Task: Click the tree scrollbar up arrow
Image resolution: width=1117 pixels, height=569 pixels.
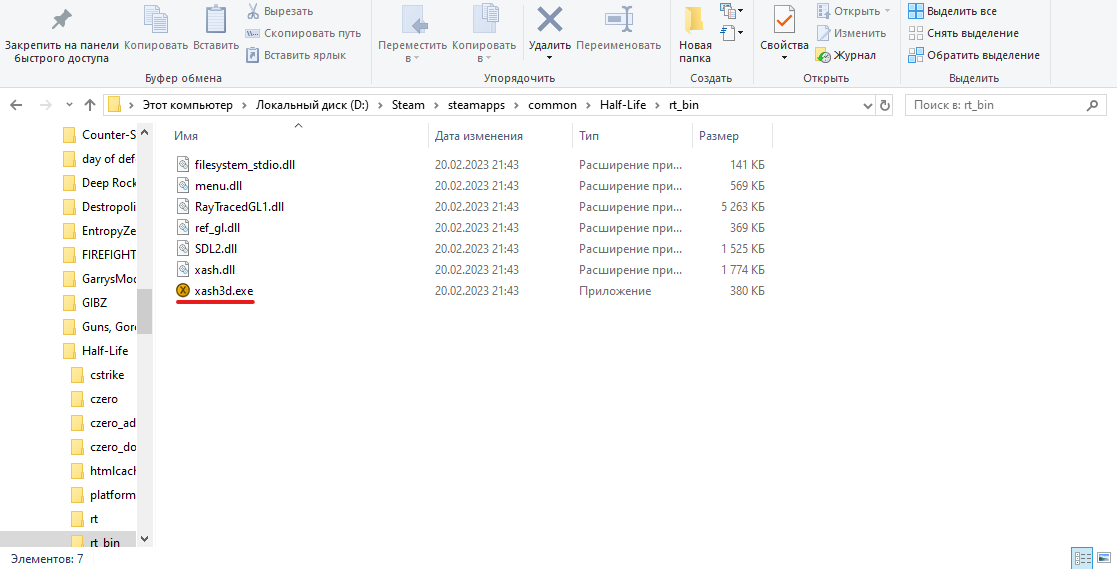Action: point(145,133)
